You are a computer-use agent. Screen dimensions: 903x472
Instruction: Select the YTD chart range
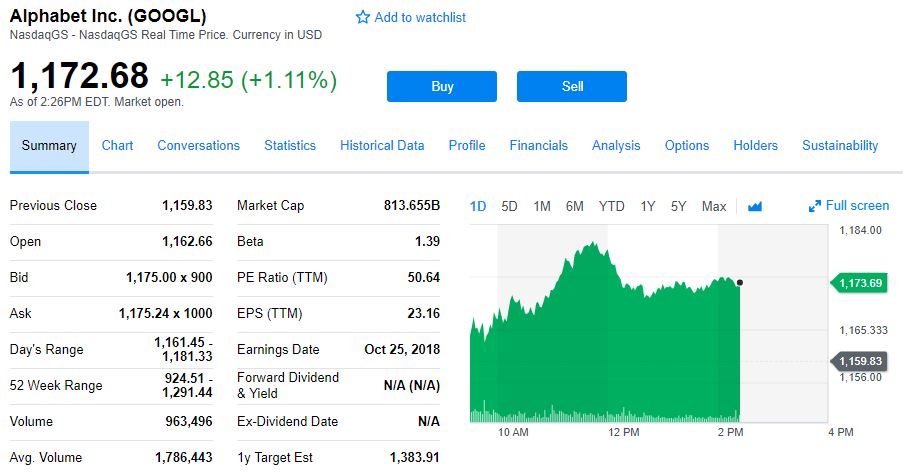pos(611,206)
